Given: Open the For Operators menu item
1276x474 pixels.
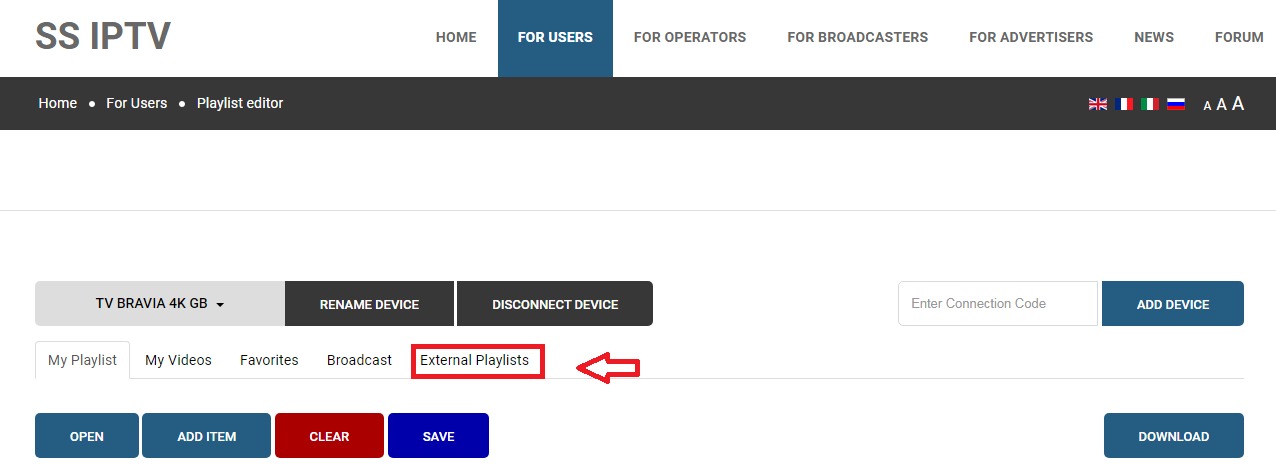Looking at the screenshot, I should coord(689,38).
